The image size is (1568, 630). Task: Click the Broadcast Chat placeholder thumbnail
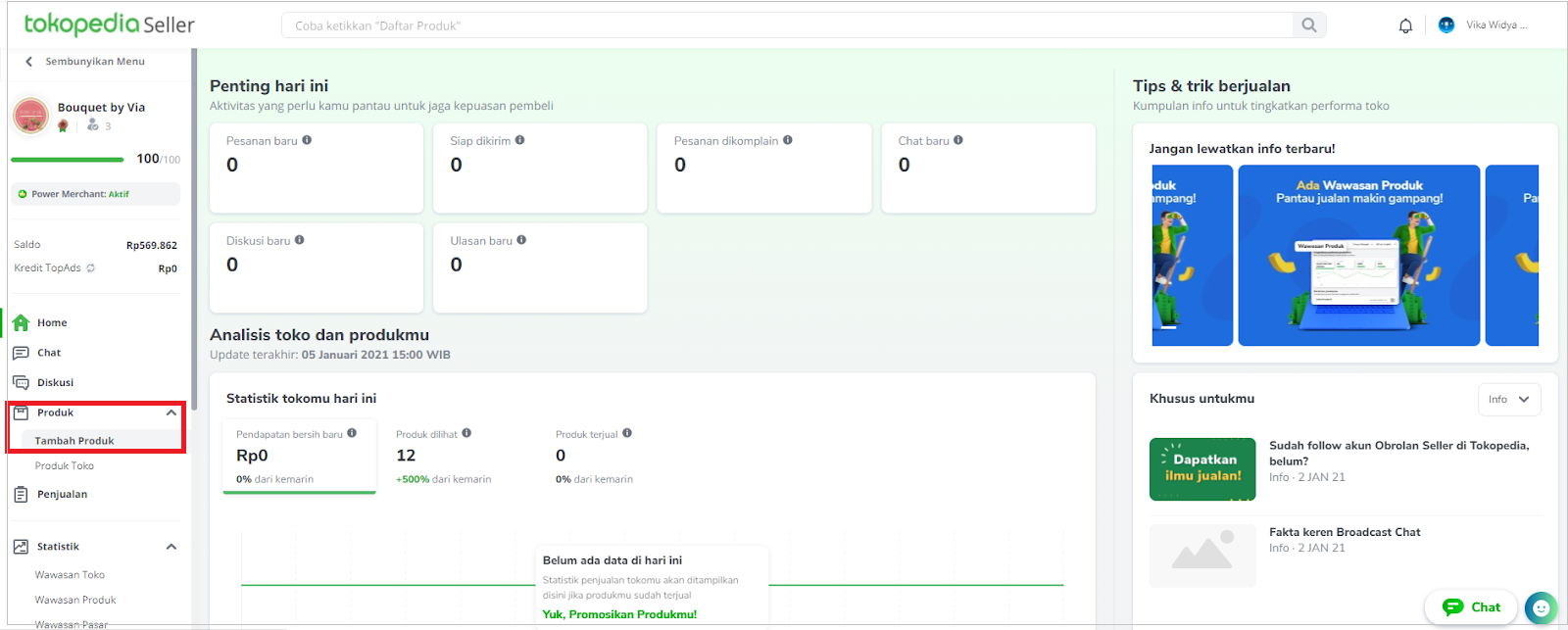(x=1202, y=556)
